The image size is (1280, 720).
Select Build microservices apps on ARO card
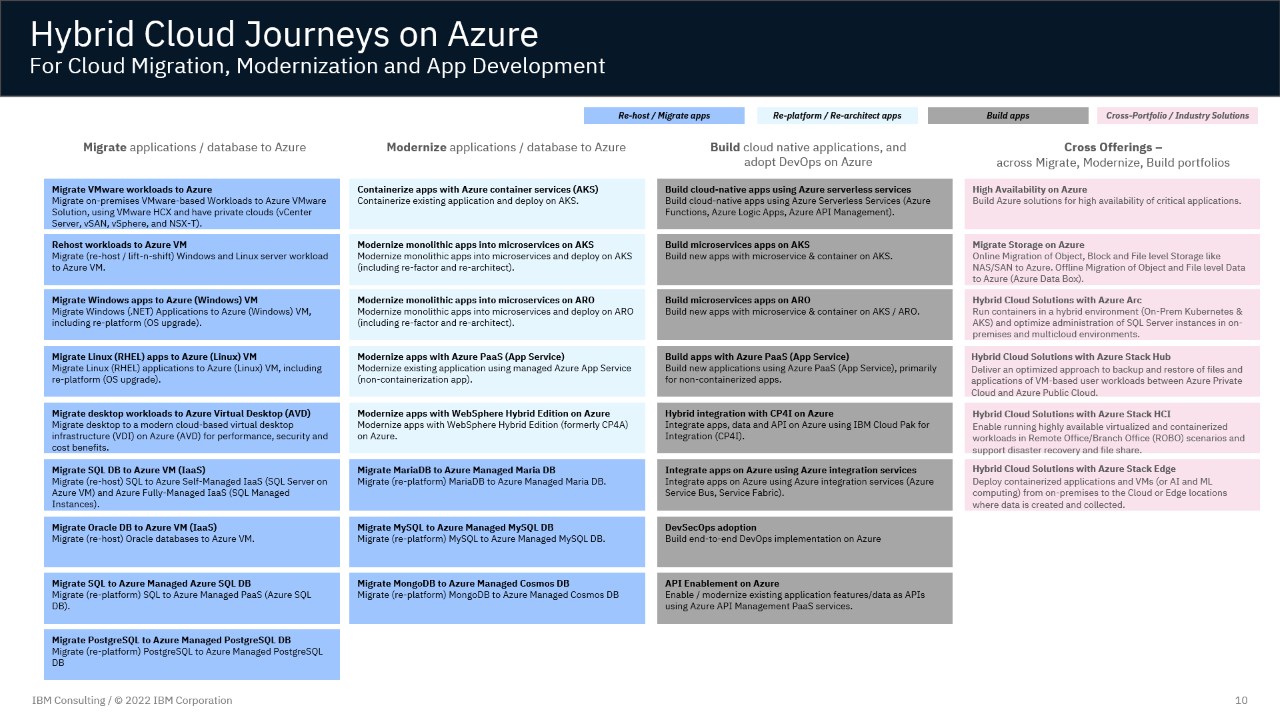click(x=805, y=315)
